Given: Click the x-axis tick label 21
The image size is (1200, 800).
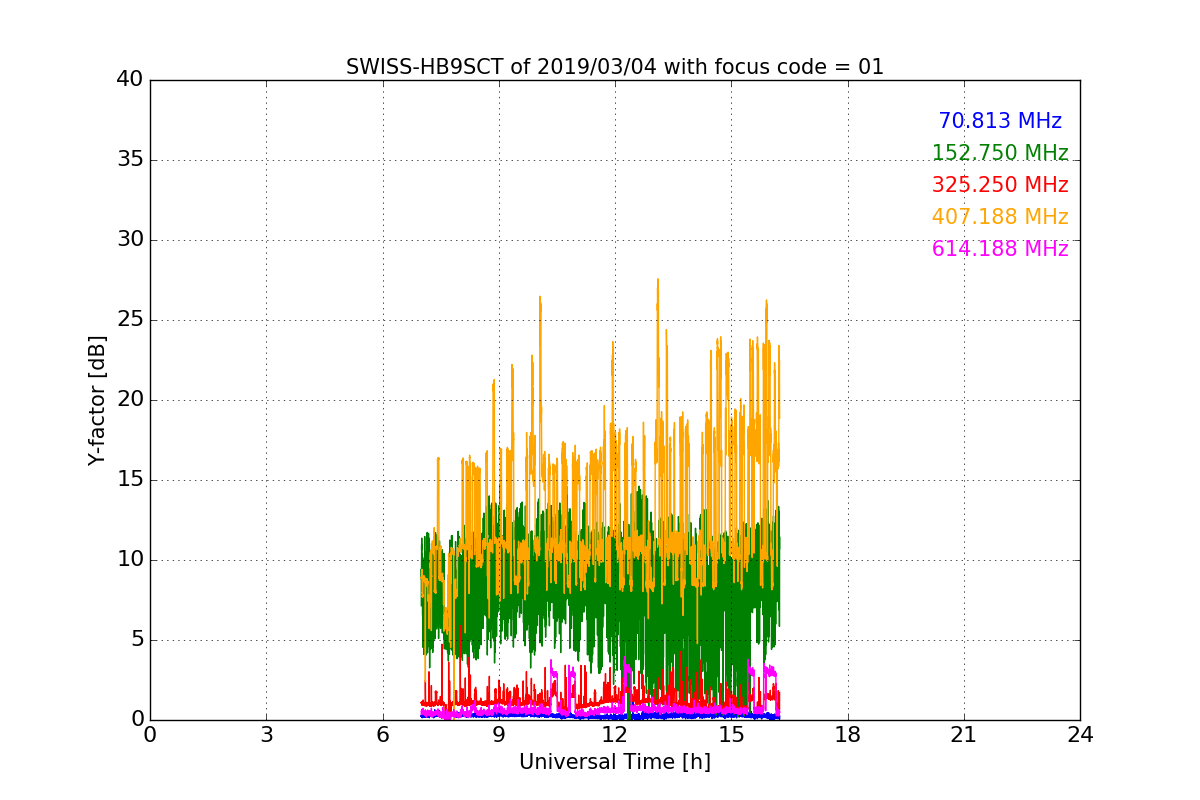Looking at the screenshot, I should [964, 735].
